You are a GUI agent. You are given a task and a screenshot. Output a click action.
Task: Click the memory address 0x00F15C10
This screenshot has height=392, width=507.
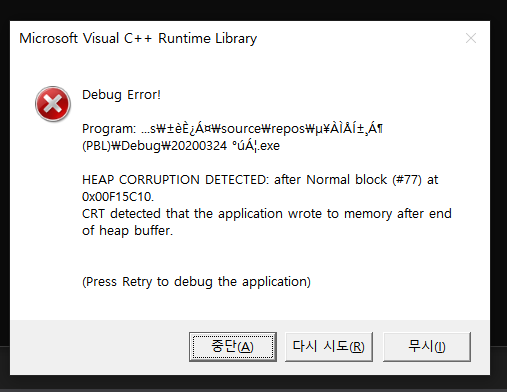click(118, 197)
